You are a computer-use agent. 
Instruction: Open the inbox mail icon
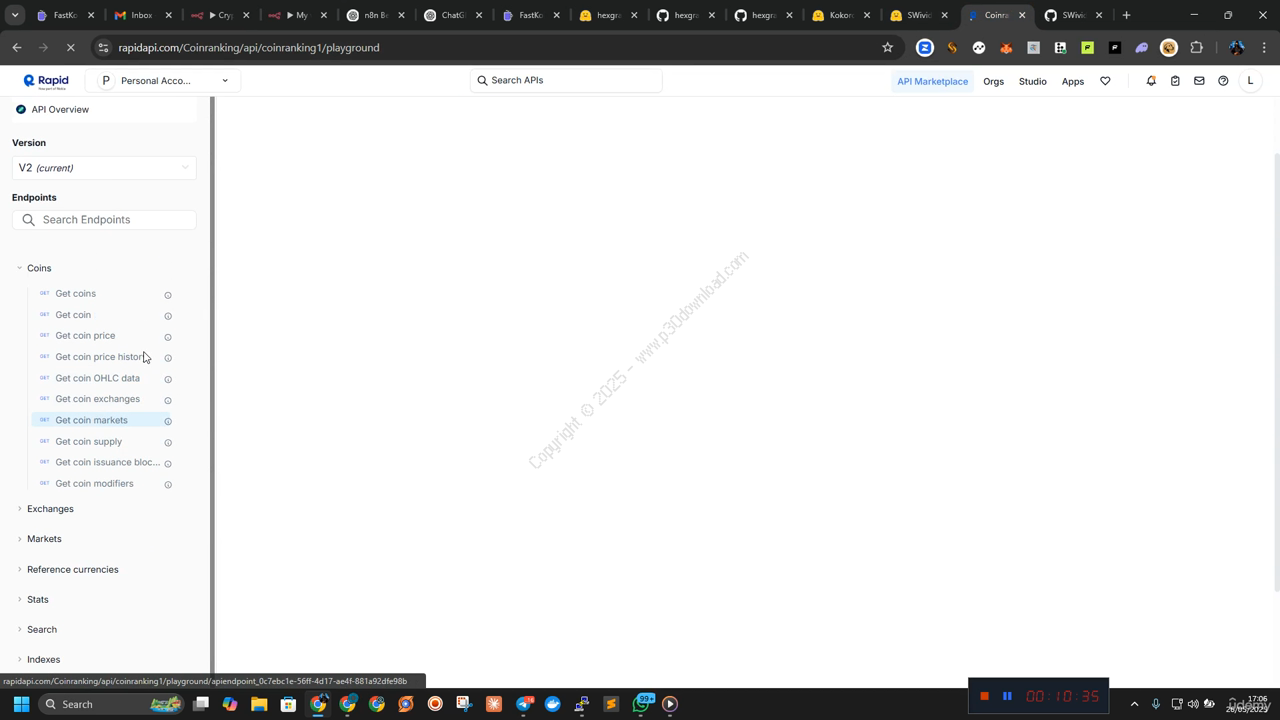coord(1199,81)
